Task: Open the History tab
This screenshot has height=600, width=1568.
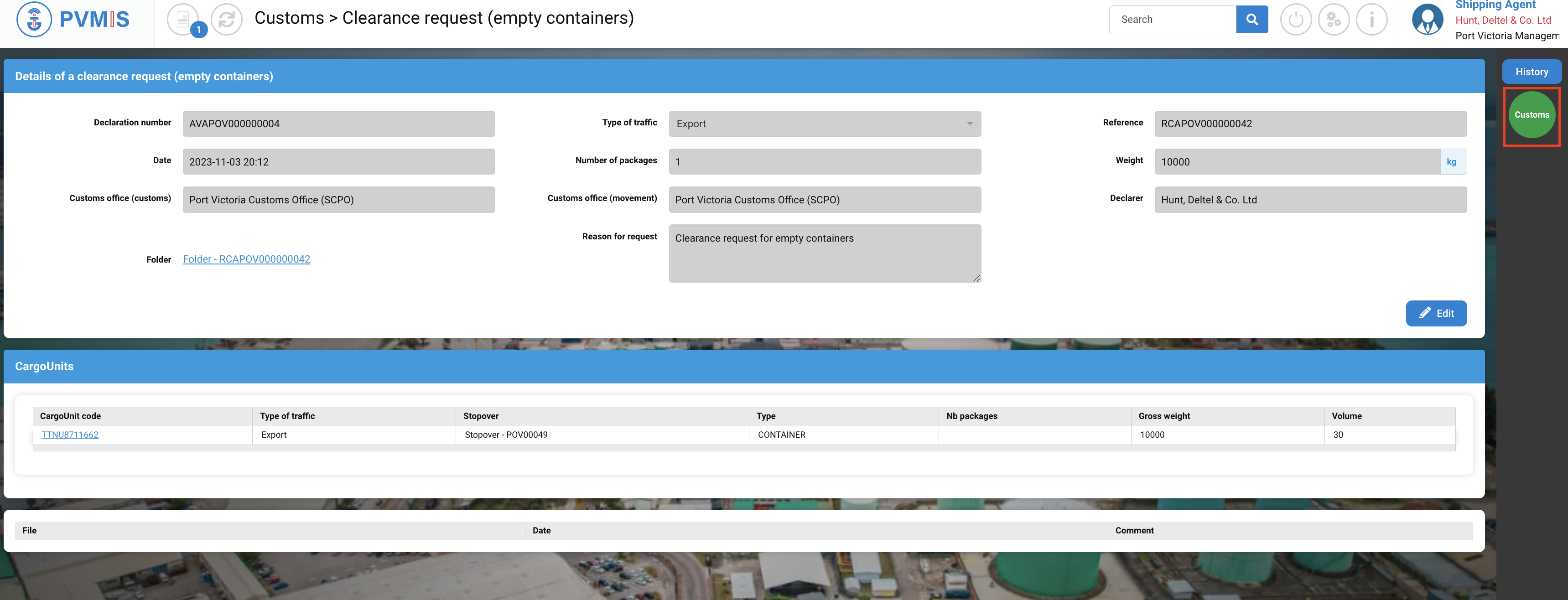Action: tap(1531, 72)
